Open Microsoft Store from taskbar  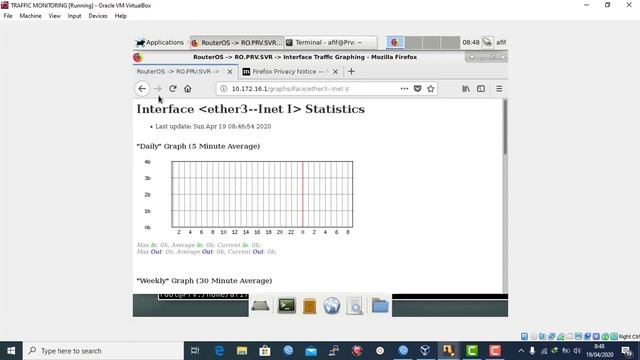(x=265, y=351)
